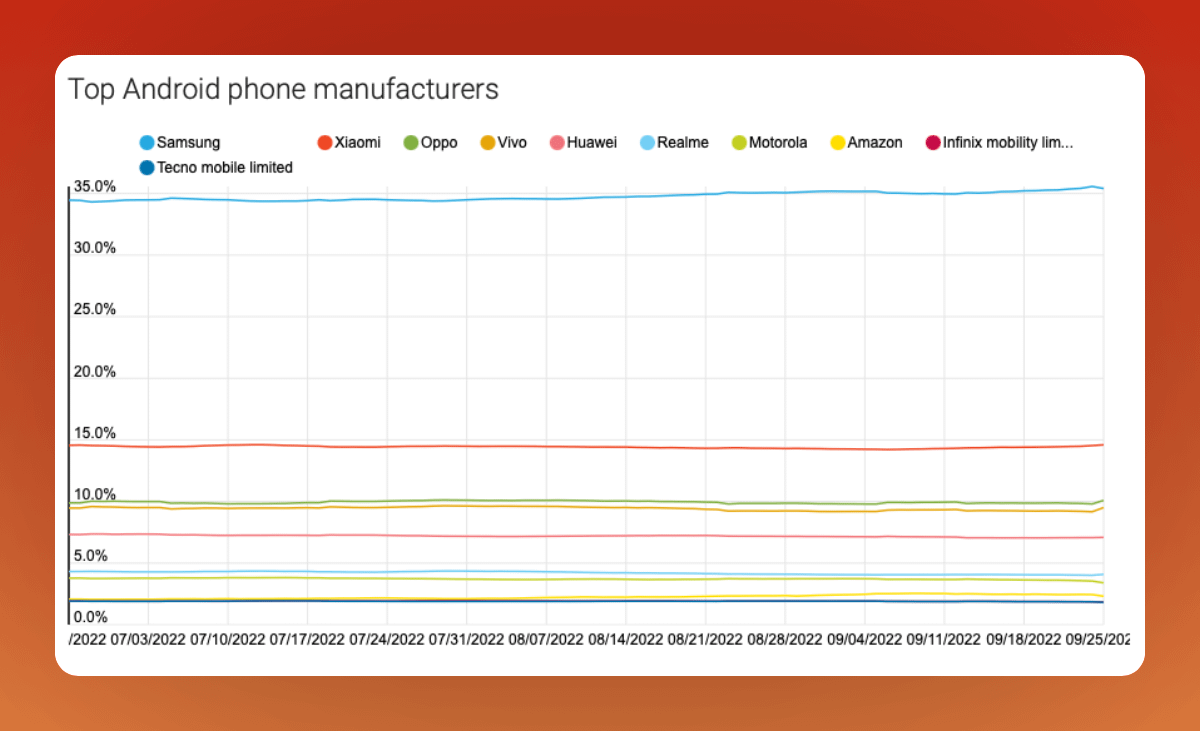
Task: Click the Tecno dark-blue legend dot
Action: coord(147,168)
